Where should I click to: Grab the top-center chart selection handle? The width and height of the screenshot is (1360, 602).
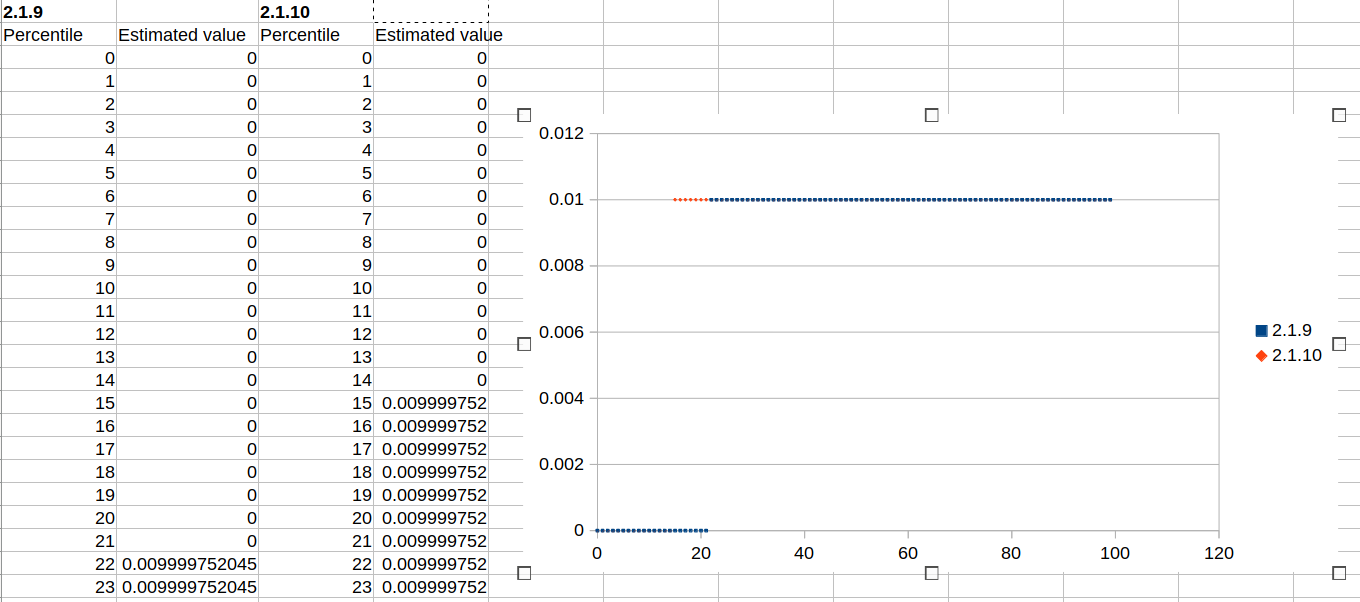pyautogui.click(x=932, y=115)
